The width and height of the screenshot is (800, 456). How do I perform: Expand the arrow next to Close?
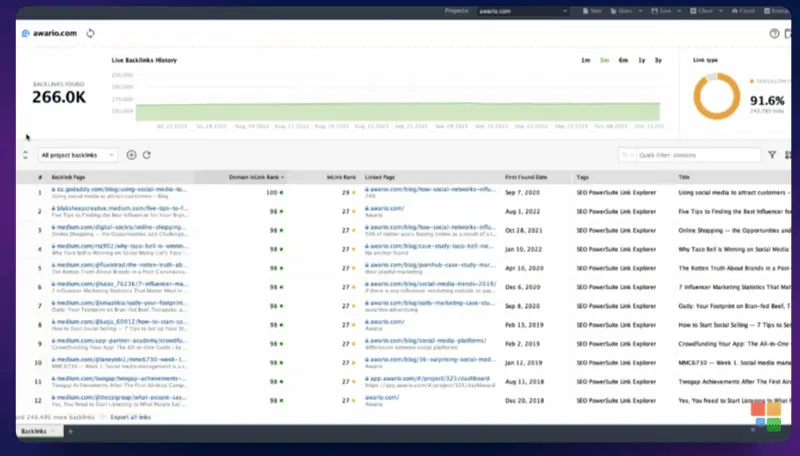(720, 11)
